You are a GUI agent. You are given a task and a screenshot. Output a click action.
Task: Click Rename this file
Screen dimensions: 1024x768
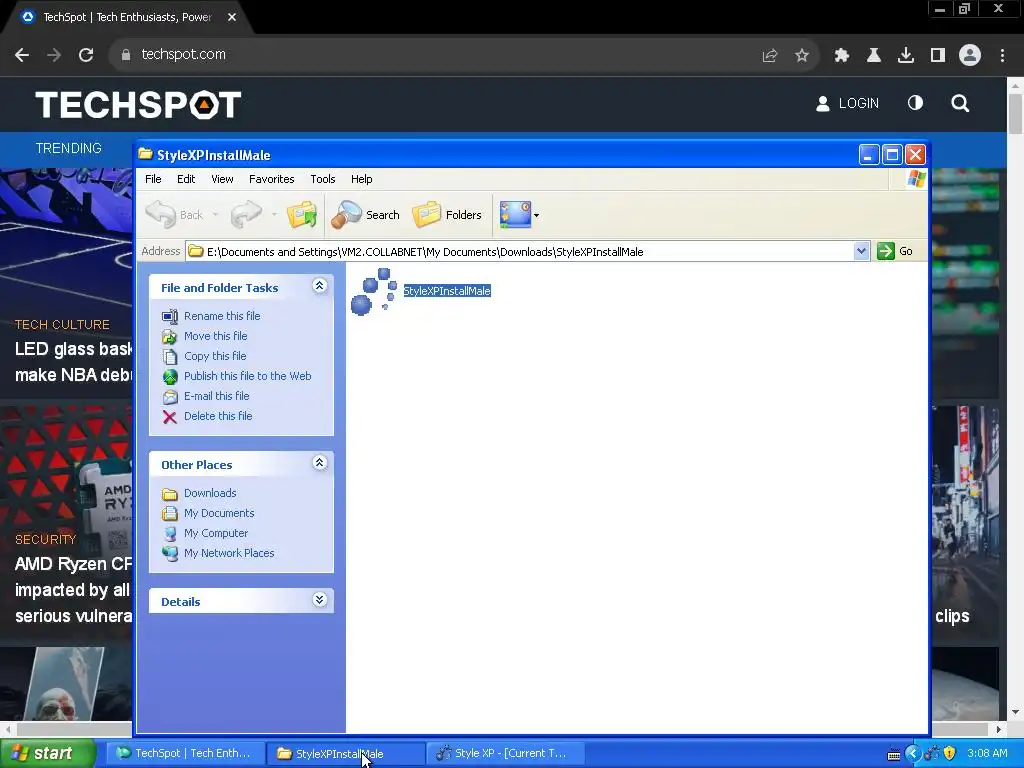point(222,316)
